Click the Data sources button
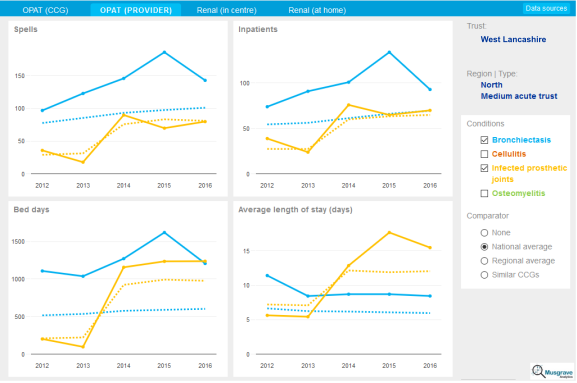577x383 pixels. pyautogui.click(x=546, y=8)
